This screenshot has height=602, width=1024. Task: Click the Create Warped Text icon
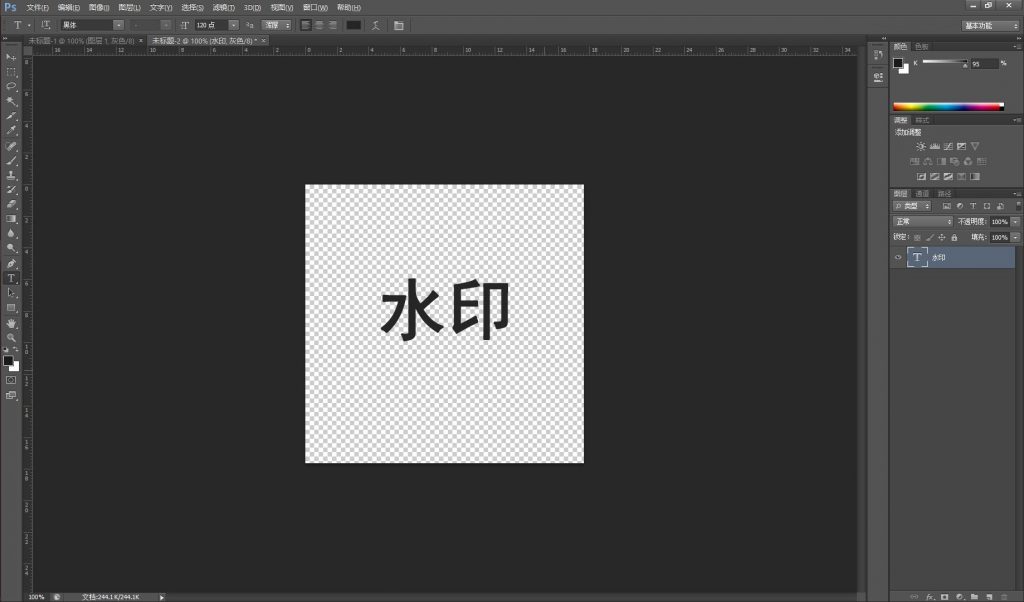(376, 25)
